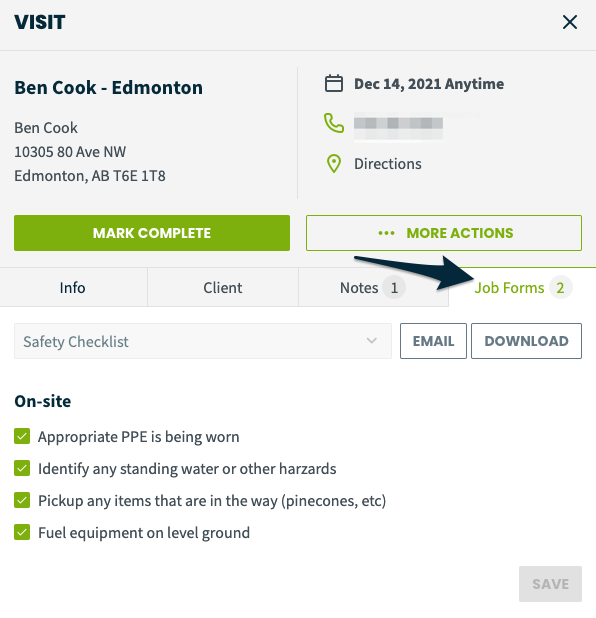Toggle Identify any standing water checkbox
The image size is (596, 618).
point(22,468)
